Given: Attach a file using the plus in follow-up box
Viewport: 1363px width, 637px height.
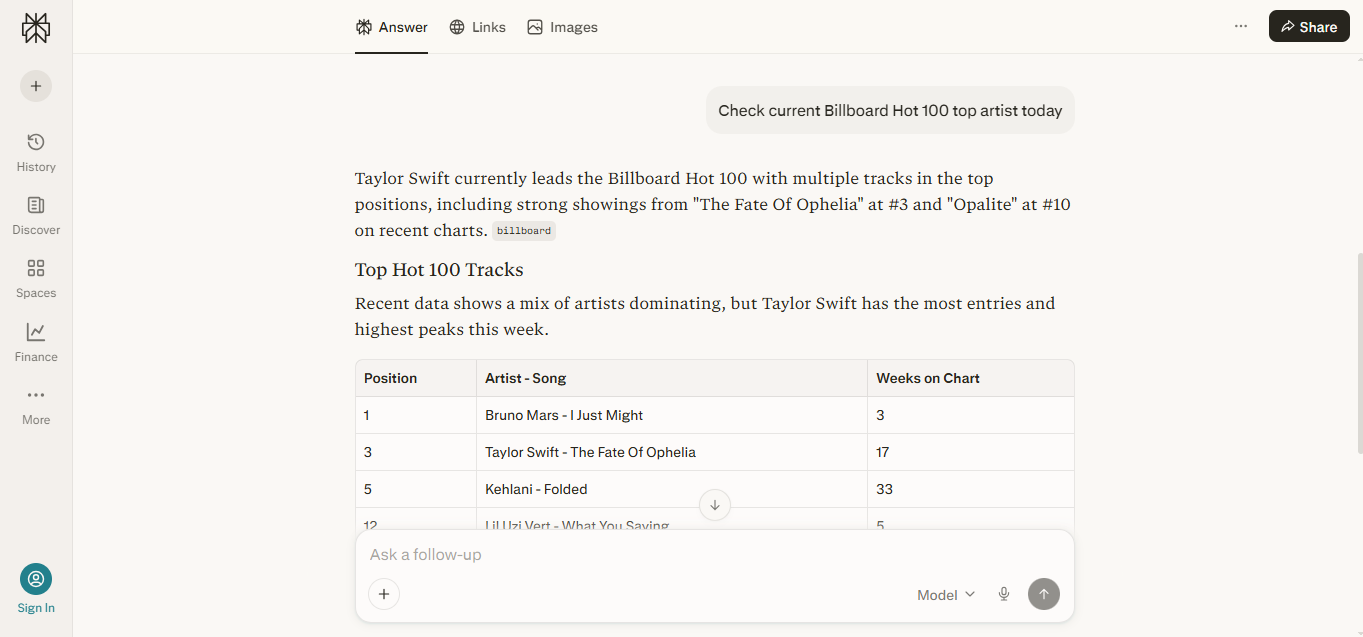Looking at the screenshot, I should pos(384,593).
